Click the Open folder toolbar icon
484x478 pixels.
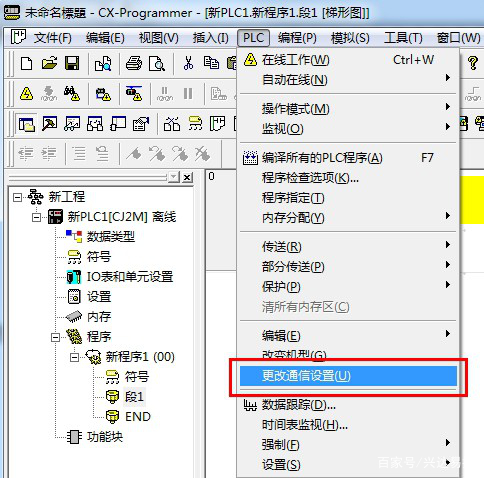tap(49, 63)
